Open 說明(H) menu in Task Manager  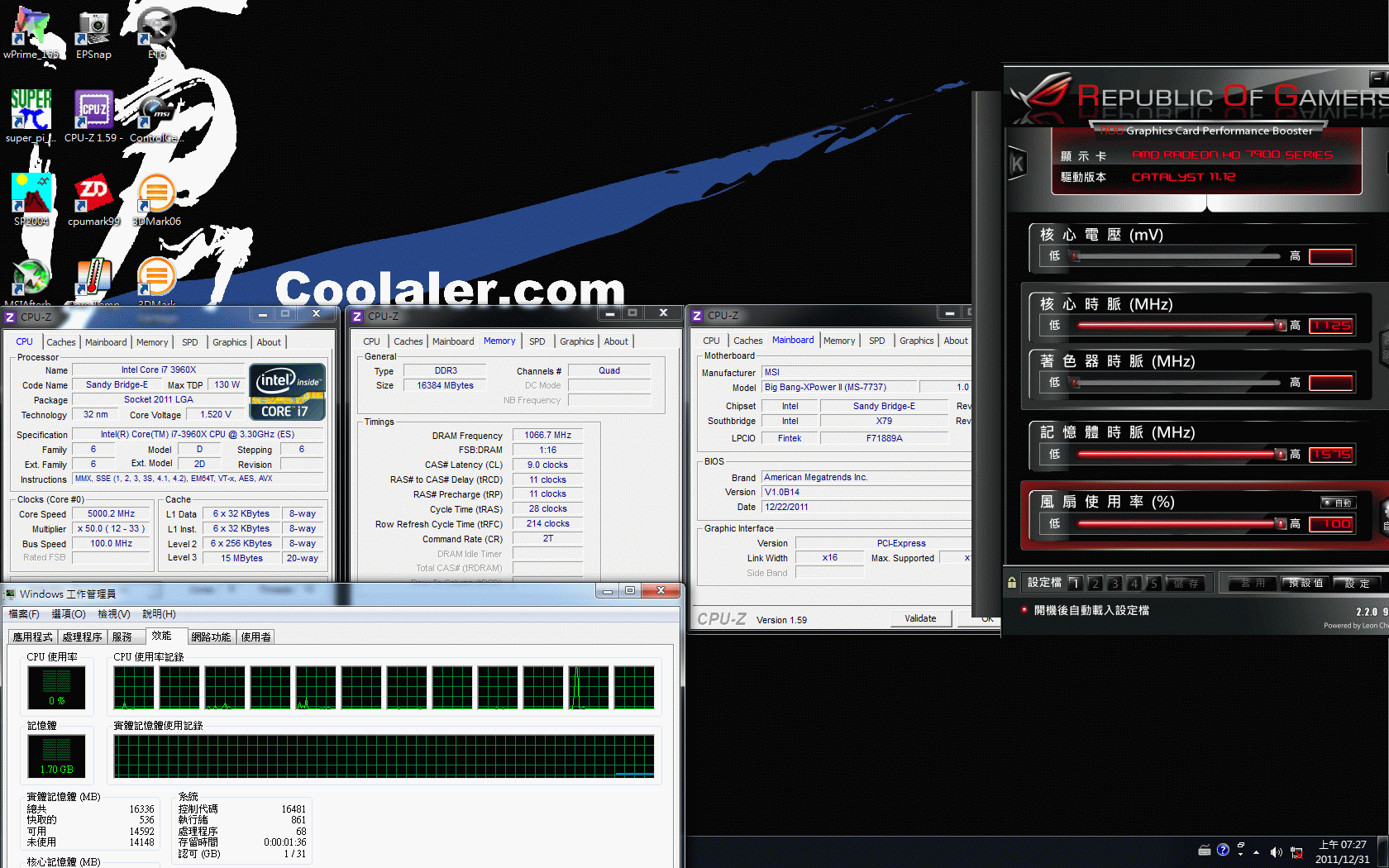click(159, 614)
